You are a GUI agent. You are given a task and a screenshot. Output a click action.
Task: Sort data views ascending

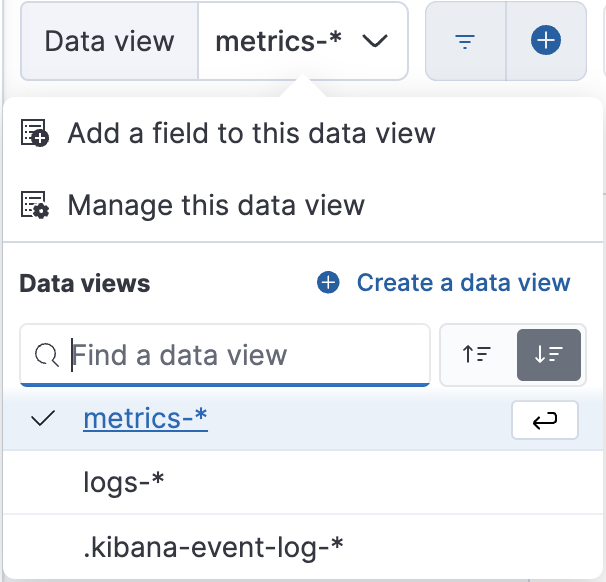click(477, 354)
